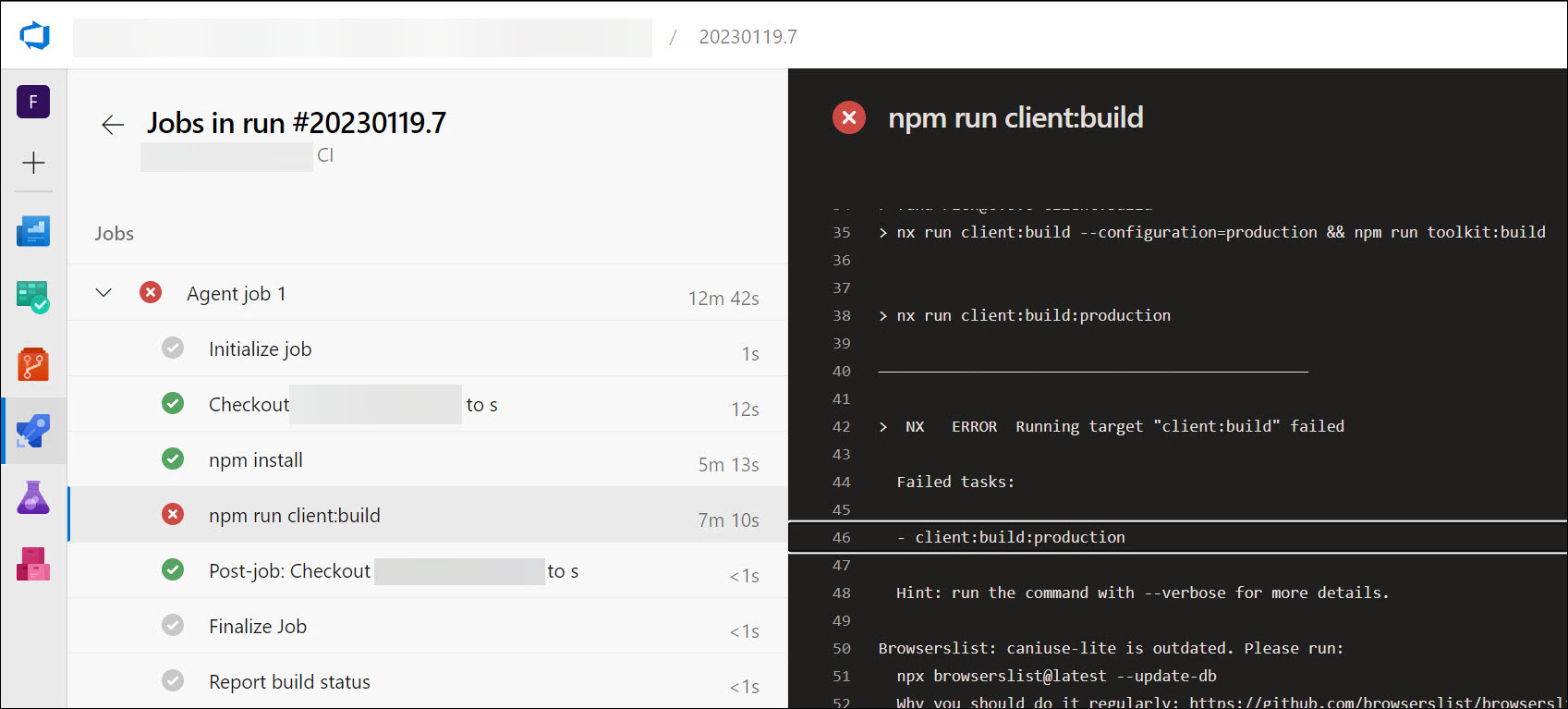Open the Azure DevOps logo home

(34, 36)
